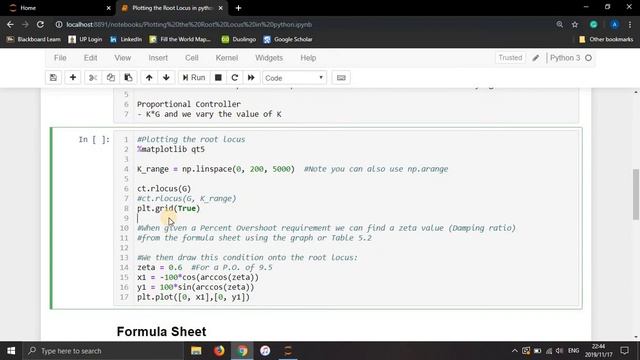Open the Insert menu

[x=158, y=58]
